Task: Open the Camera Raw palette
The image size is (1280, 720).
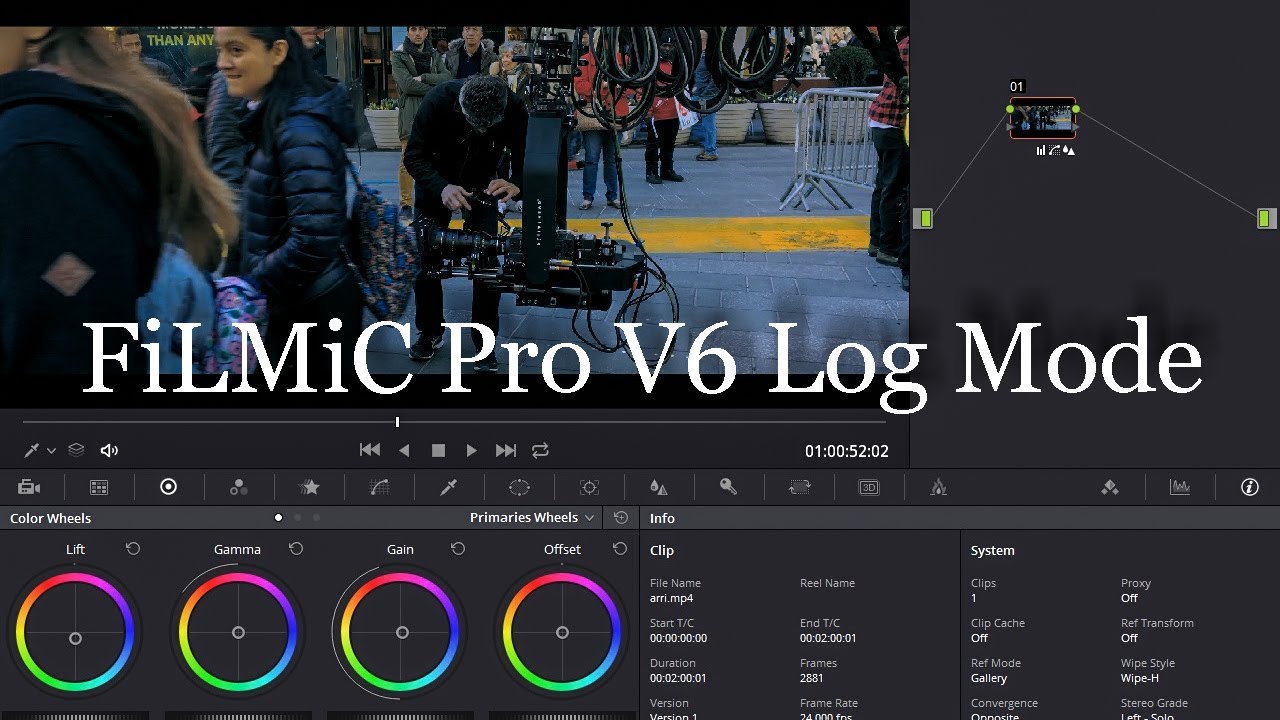Action: click(x=29, y=487)
